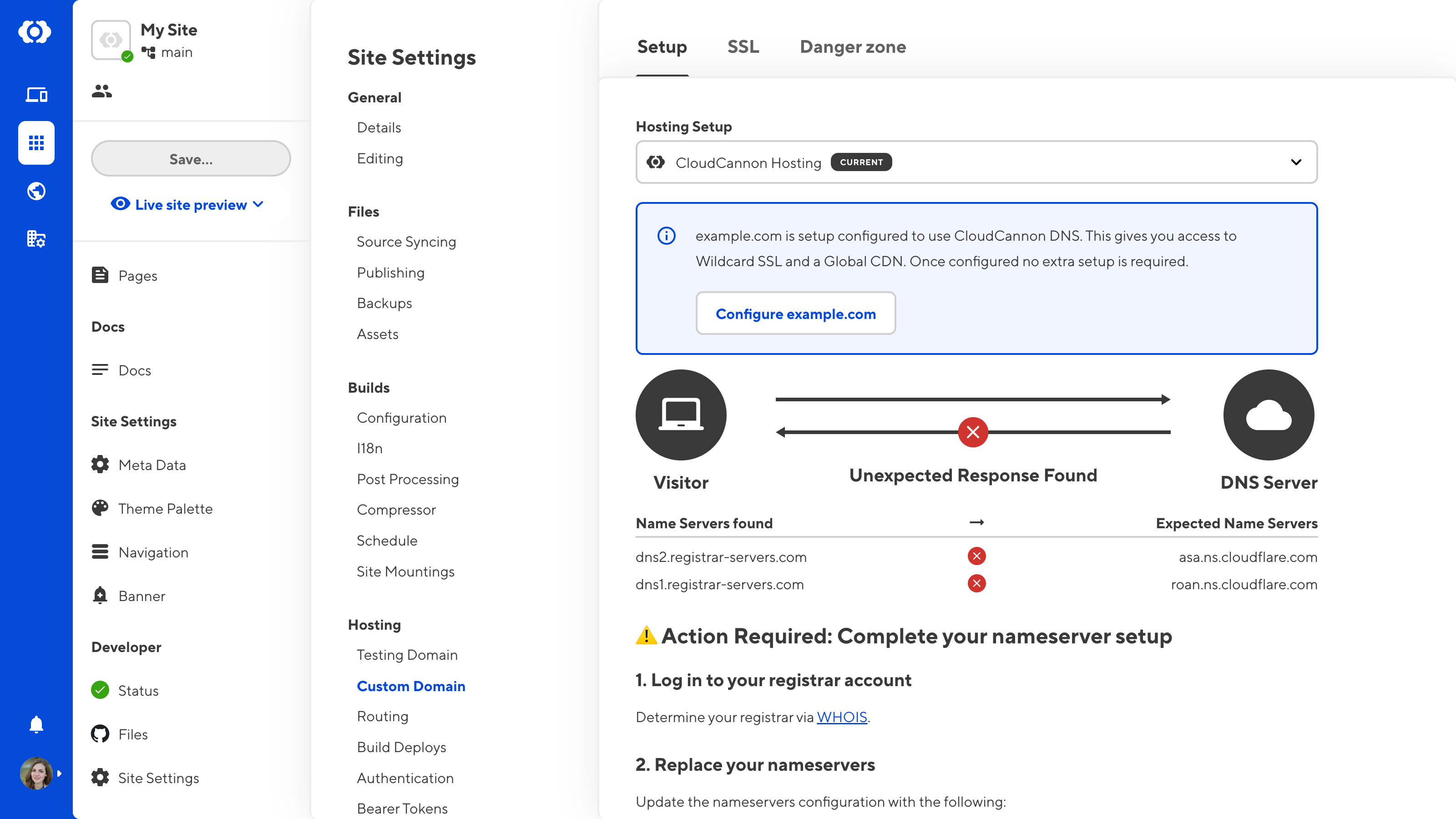Open Publishing settings
The width and height of the screenshot is (1456, 819).
click(x=390, y=273)
